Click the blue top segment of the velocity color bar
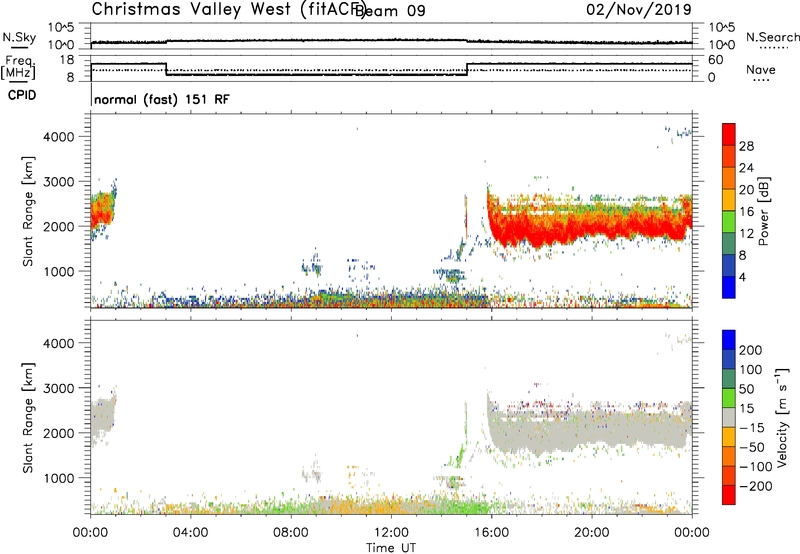The width and height of the screenshot is (800, 554). [729, 340]
